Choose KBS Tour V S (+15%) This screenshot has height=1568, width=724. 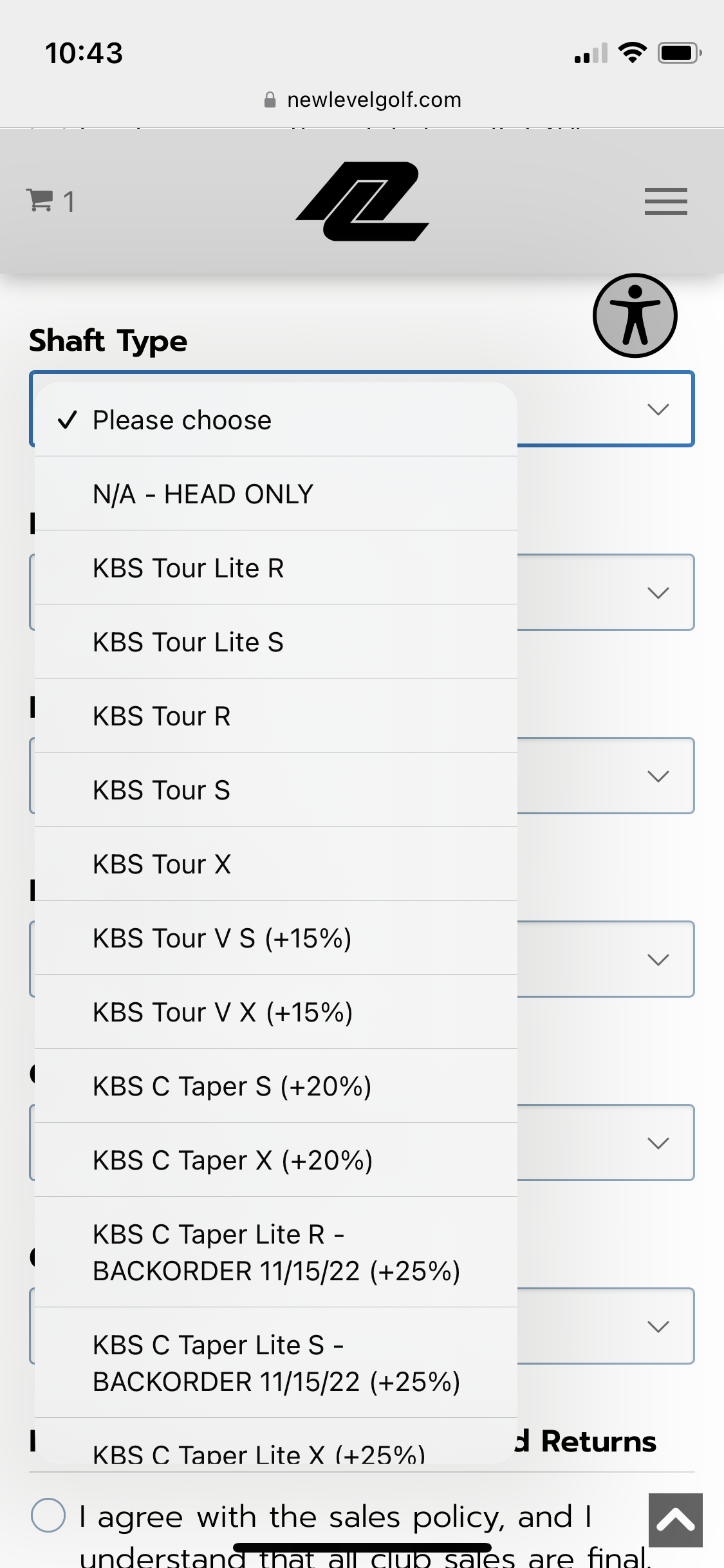(x=222, y=938)
